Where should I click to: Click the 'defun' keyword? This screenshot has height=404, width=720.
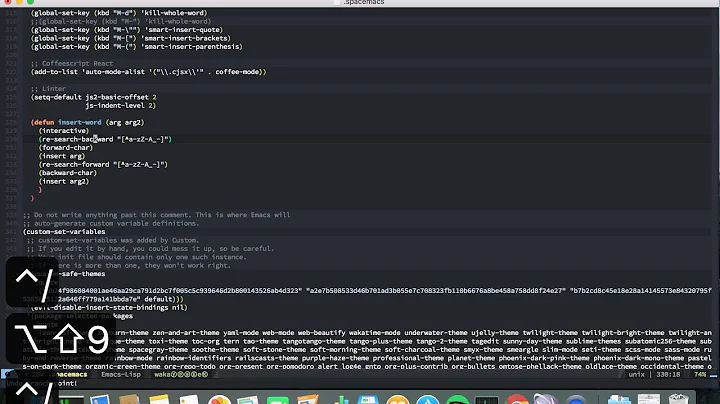(x=44, y=122)
